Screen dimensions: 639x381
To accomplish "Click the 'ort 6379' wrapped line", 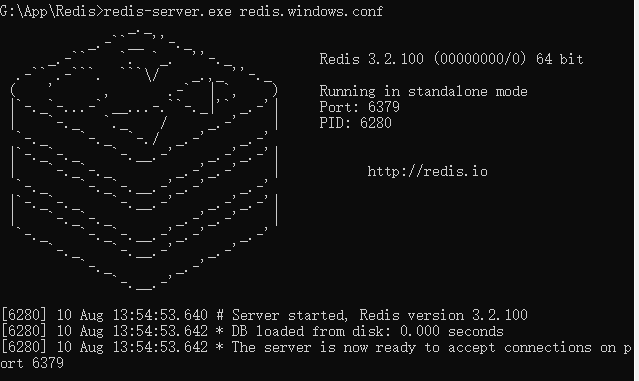I will click(32, 363).
